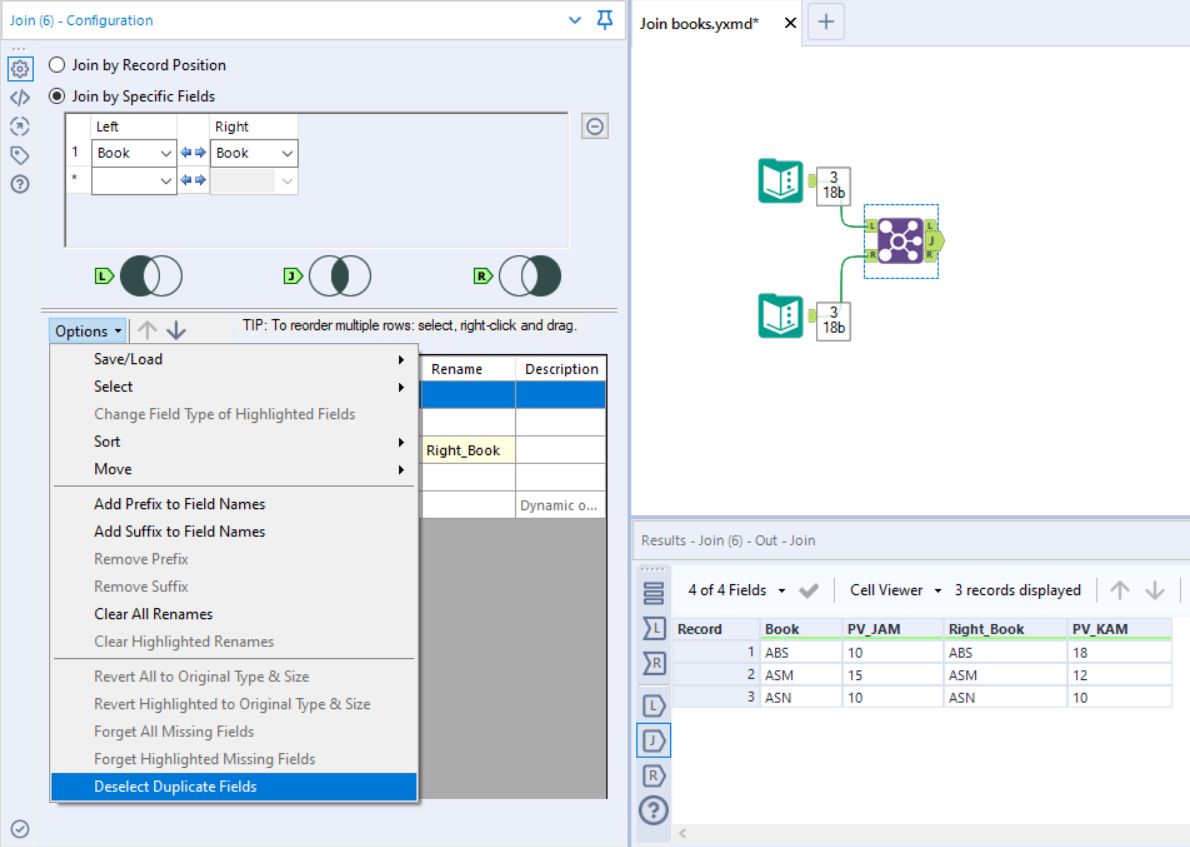Open the annotation tag icon in the sidebar
This screenshot has width=1190, height=847.
coord(20,155)
